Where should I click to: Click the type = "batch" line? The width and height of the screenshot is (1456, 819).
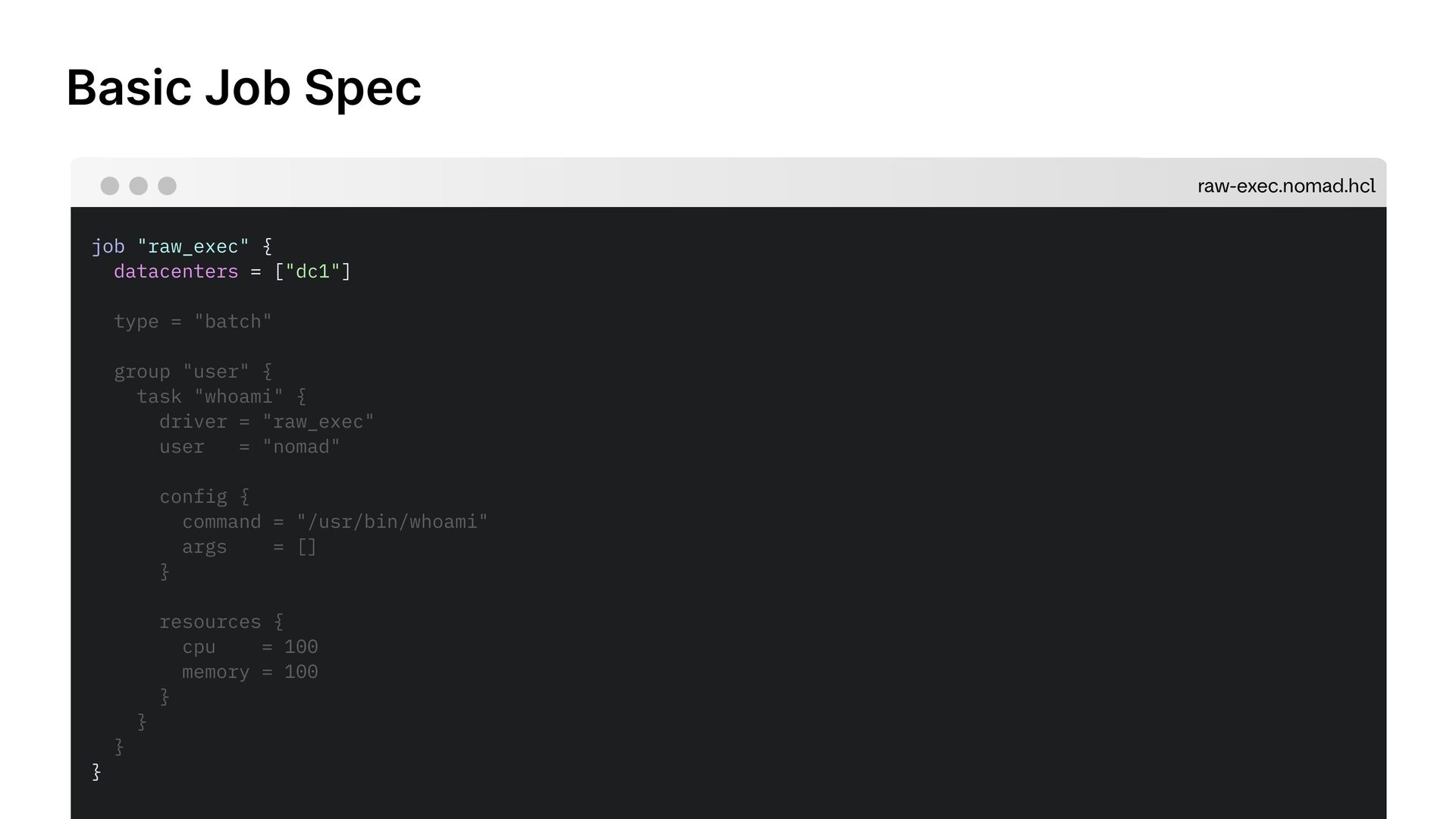pyautogui.click(x=193, y=322)
